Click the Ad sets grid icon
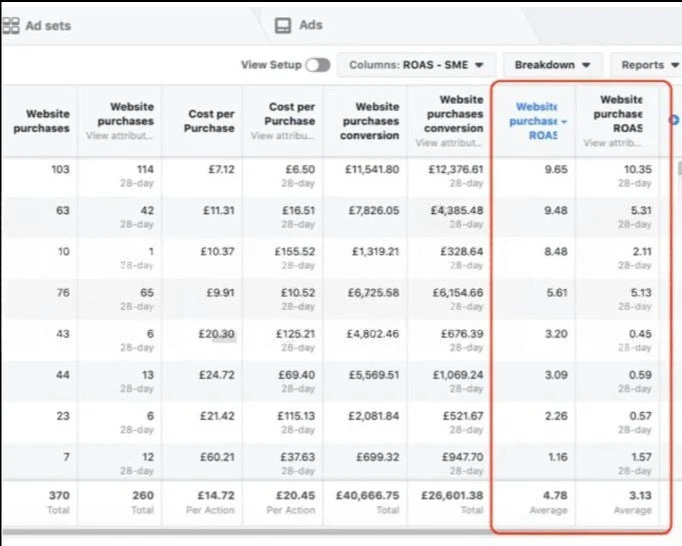 tap(8, 25)
